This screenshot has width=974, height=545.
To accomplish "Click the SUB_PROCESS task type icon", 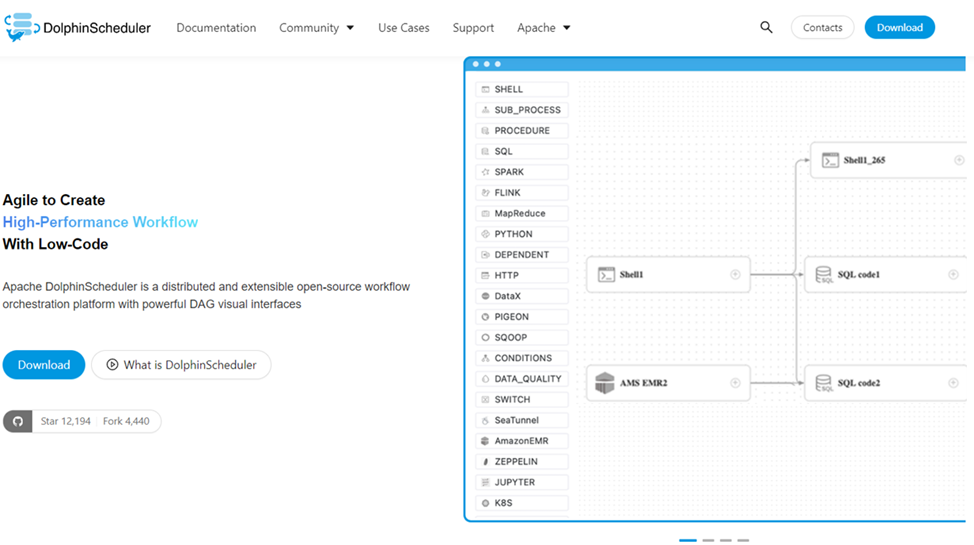I will [486, 110].
